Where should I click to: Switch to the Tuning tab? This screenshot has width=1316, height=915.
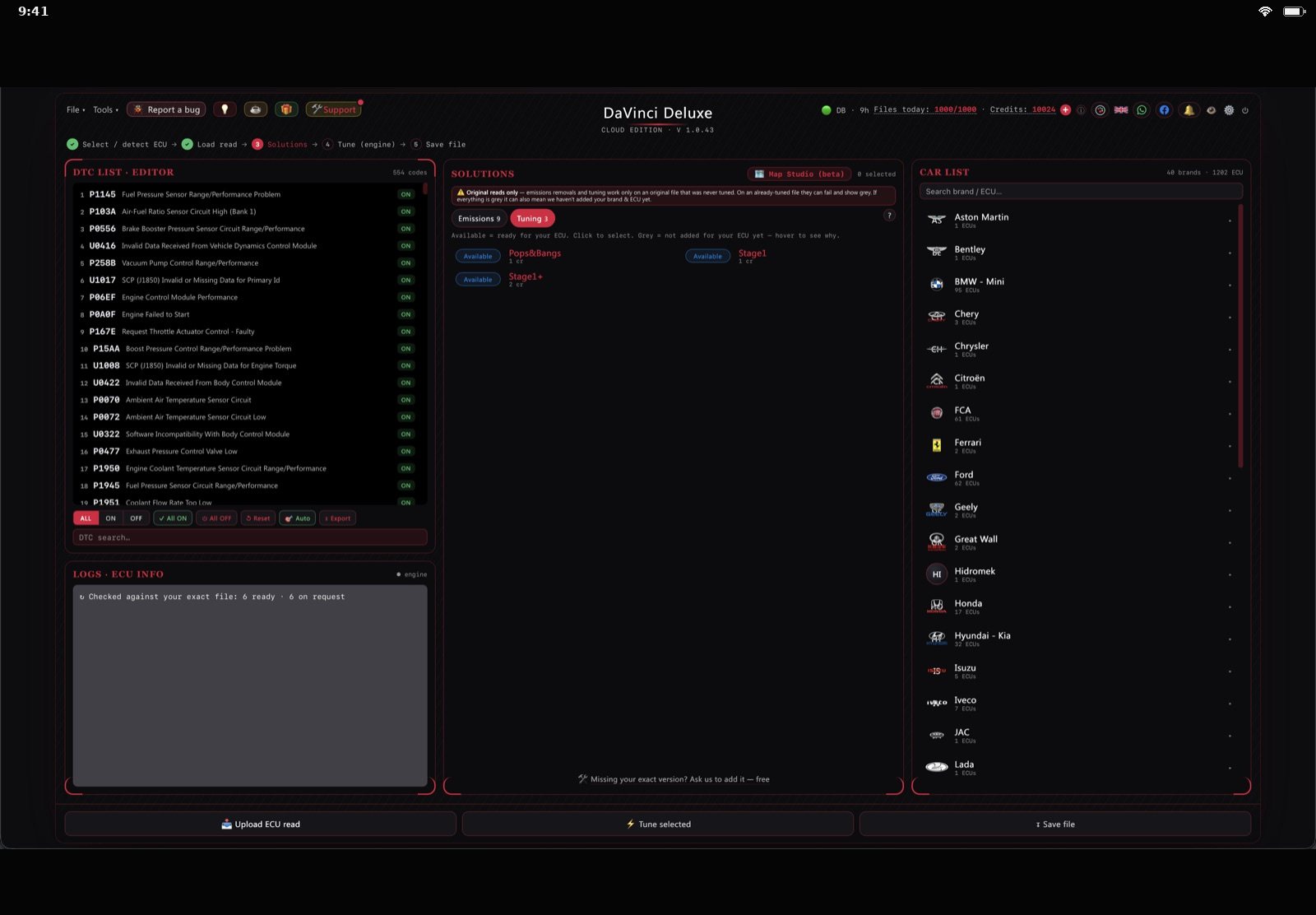click(x=532, y=218)
